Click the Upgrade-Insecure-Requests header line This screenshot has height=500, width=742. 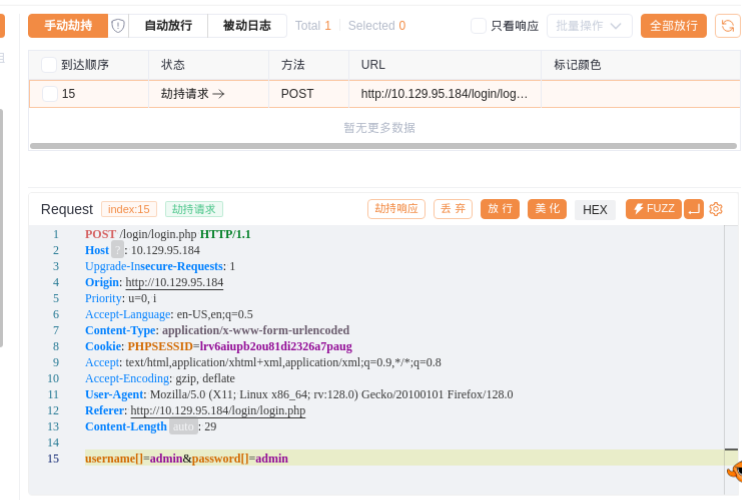point(160,266)
